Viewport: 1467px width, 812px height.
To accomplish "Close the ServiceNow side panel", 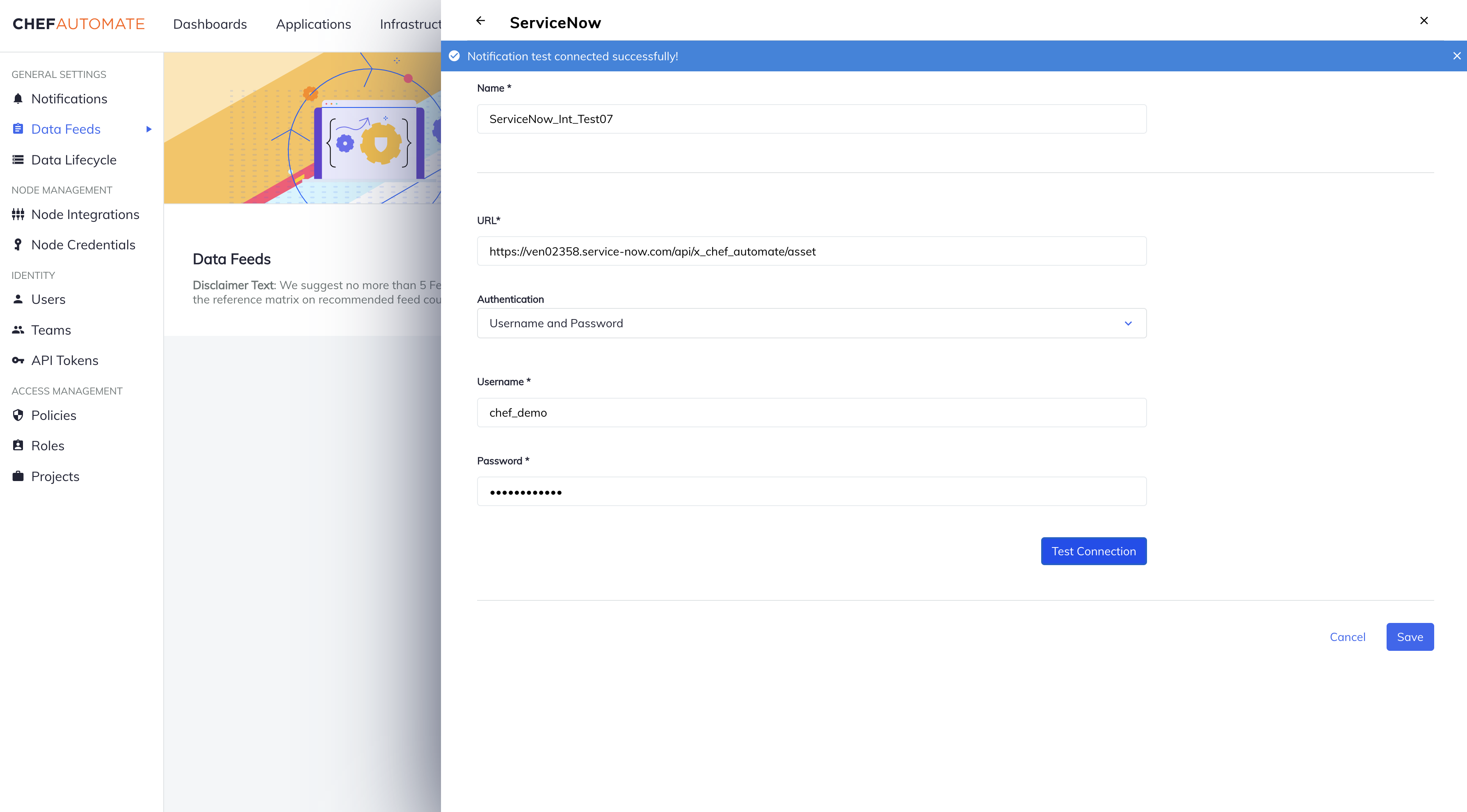I will tap(1424, 21).
